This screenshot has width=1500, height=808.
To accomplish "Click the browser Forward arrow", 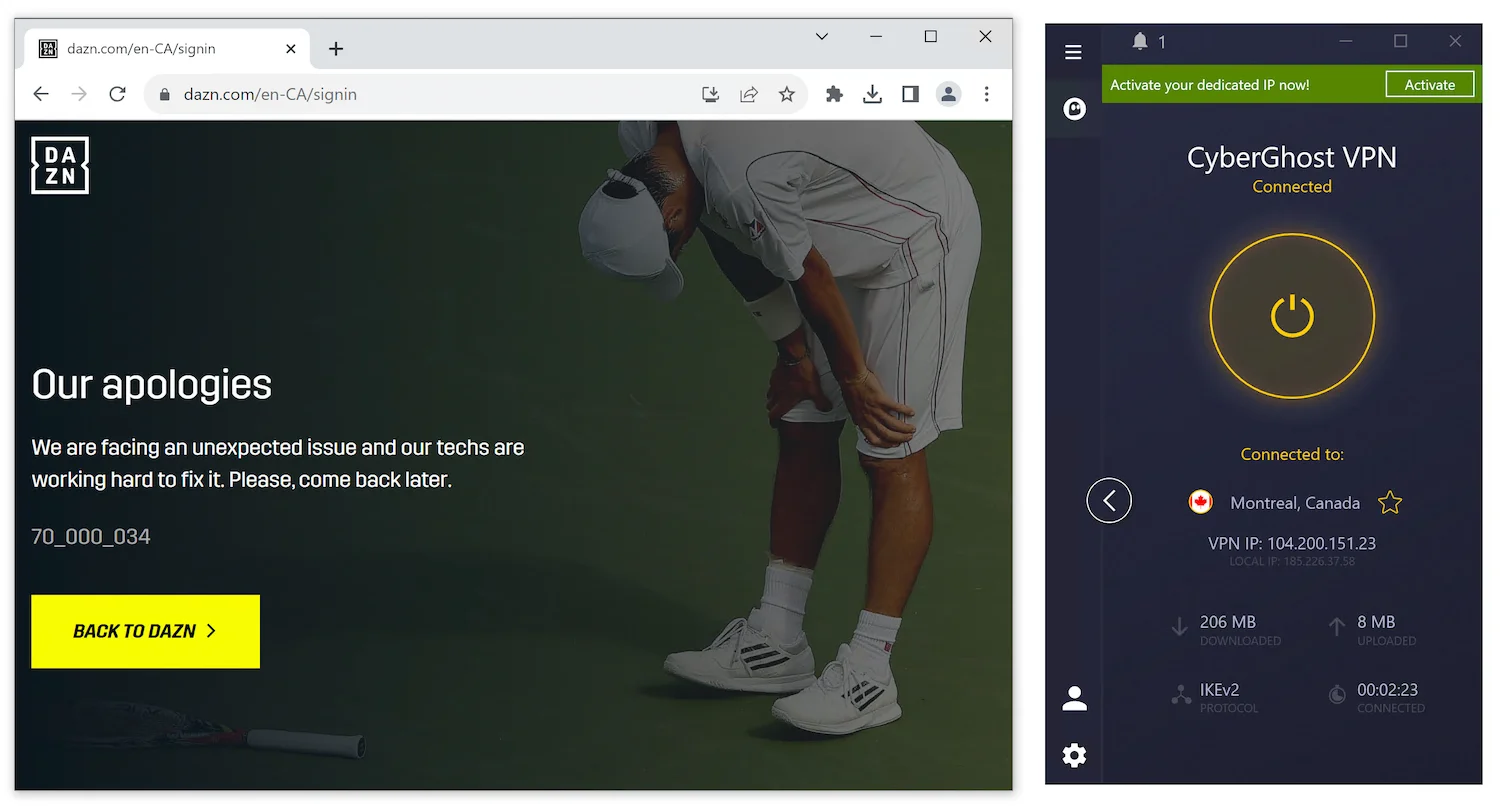I will (x=79, y=94).
